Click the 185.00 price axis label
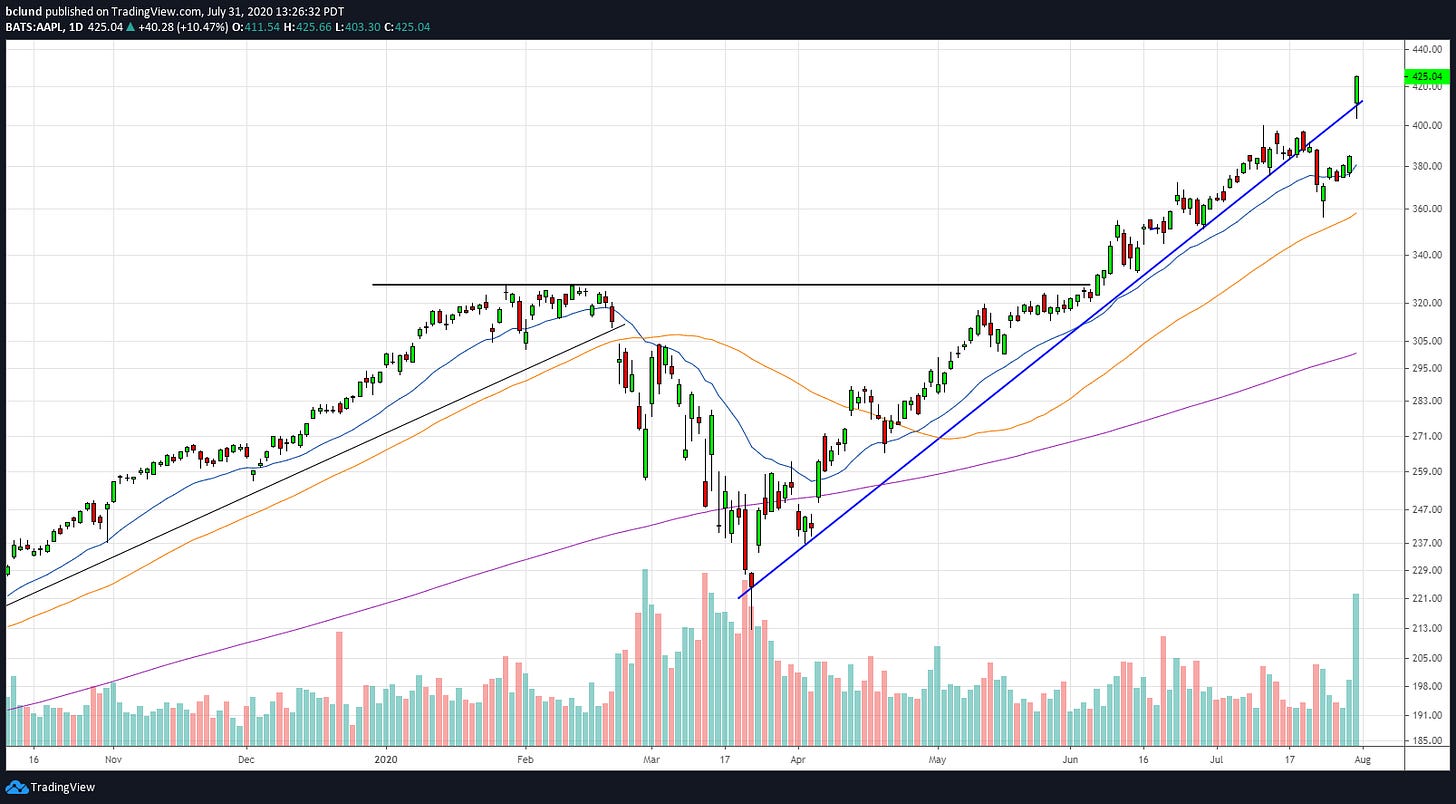The image size is (1456, 804). 1426,741
